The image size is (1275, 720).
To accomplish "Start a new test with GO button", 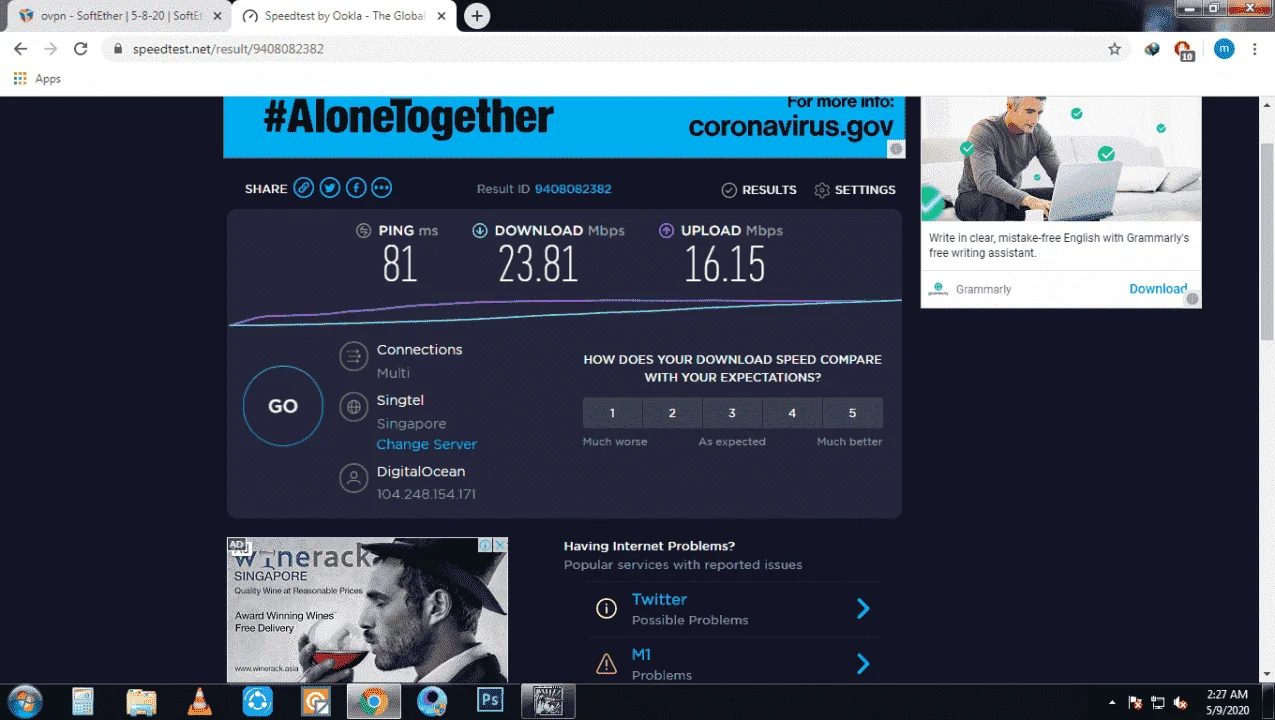I will coord(283,406).
